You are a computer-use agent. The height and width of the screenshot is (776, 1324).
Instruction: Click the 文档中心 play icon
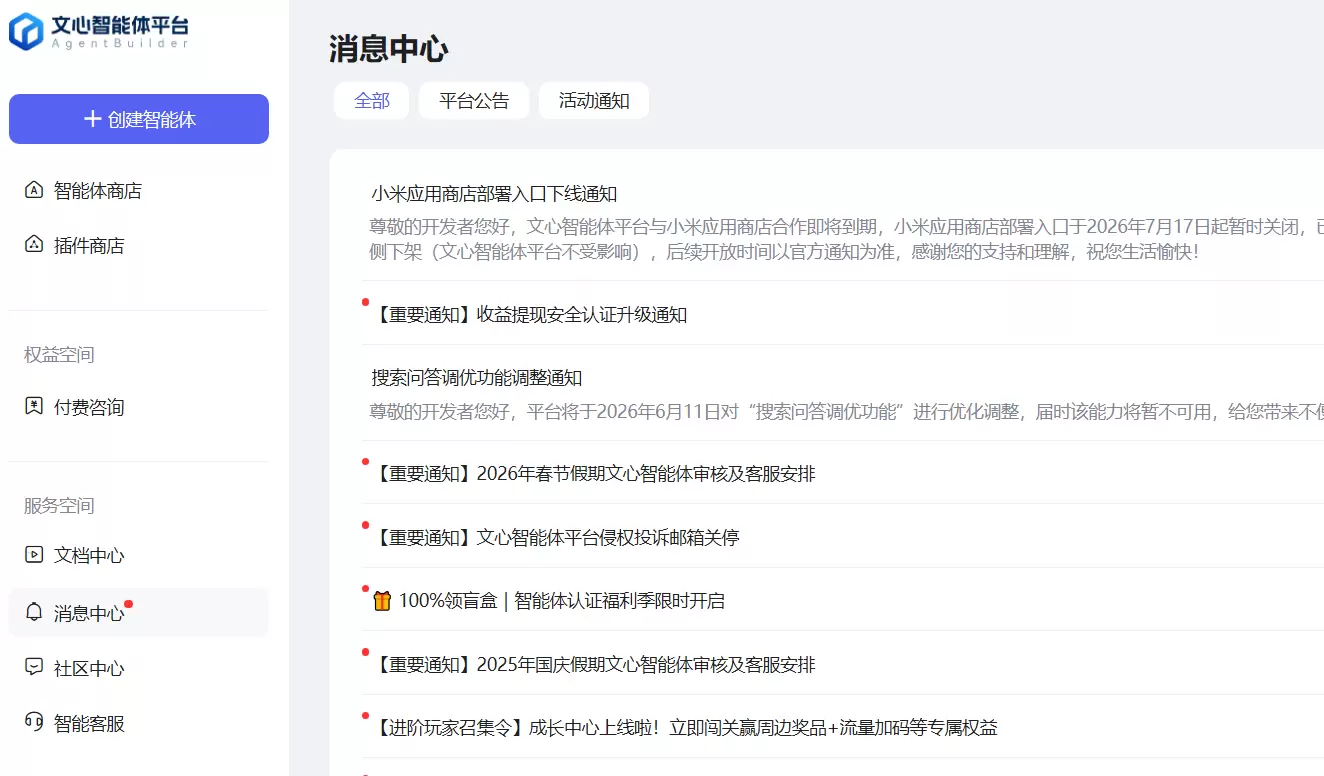(x=34, y=554)
